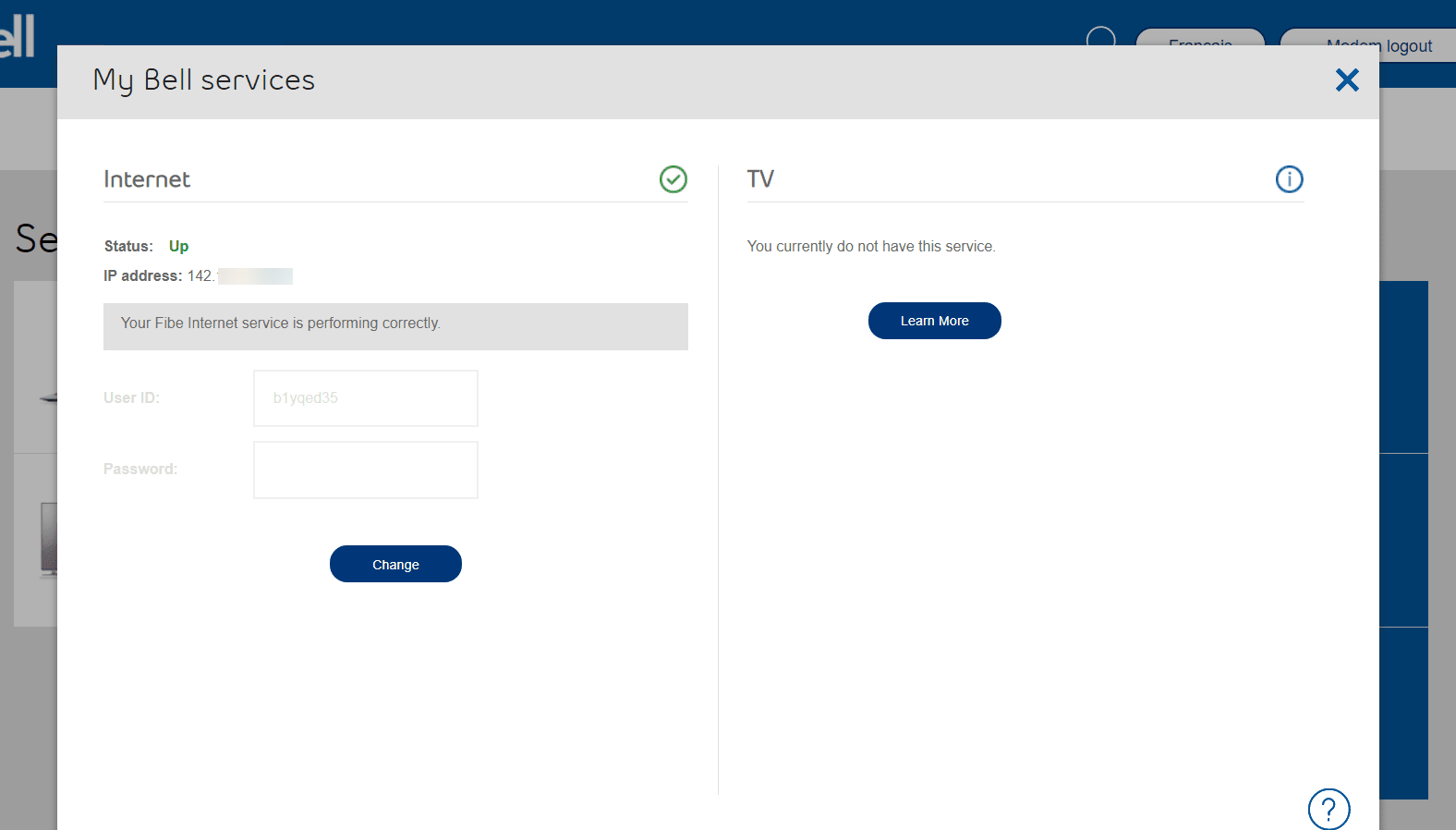Click Modem logout in the header
Image resolution: width=1456 pixels, height=830 pixels.
tap(1379, 45)
